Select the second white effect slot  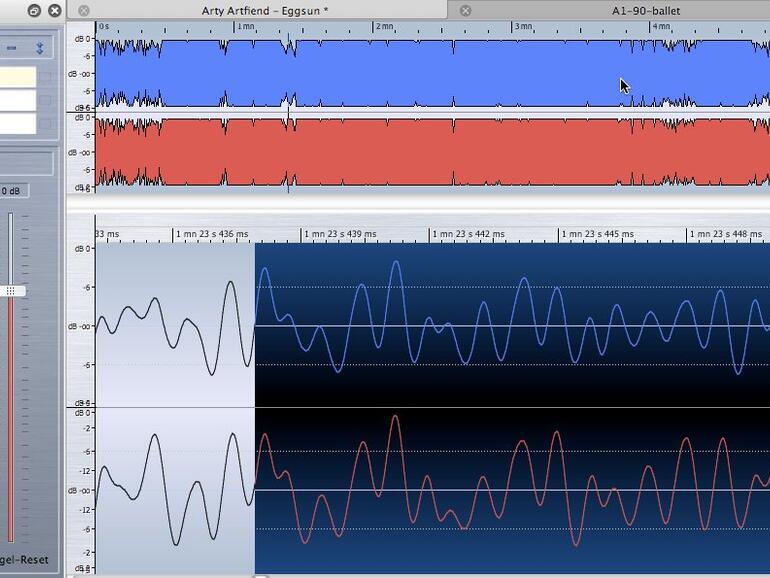[x=18, y=100]
